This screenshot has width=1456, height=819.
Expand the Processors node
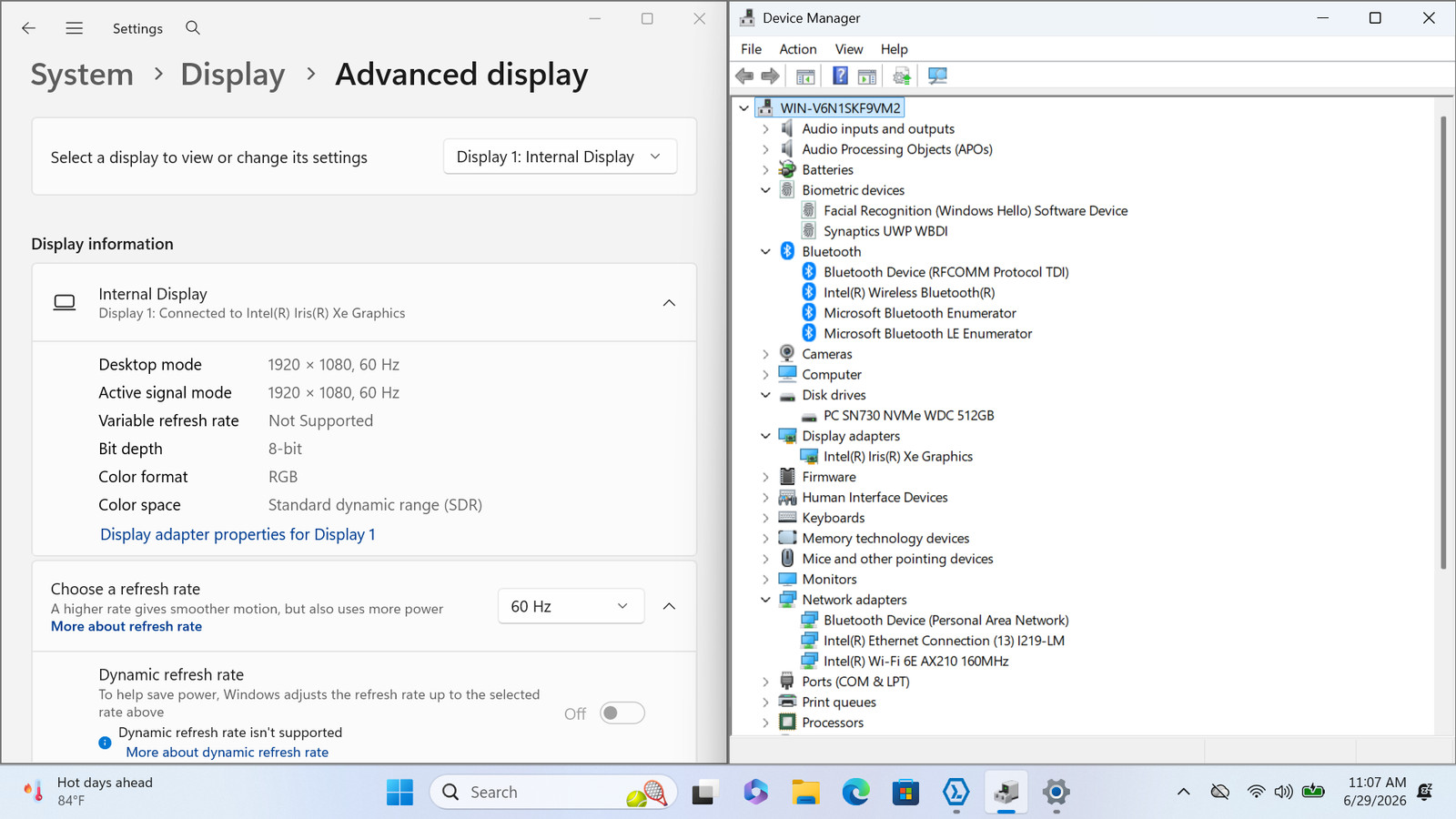(765, 723)
